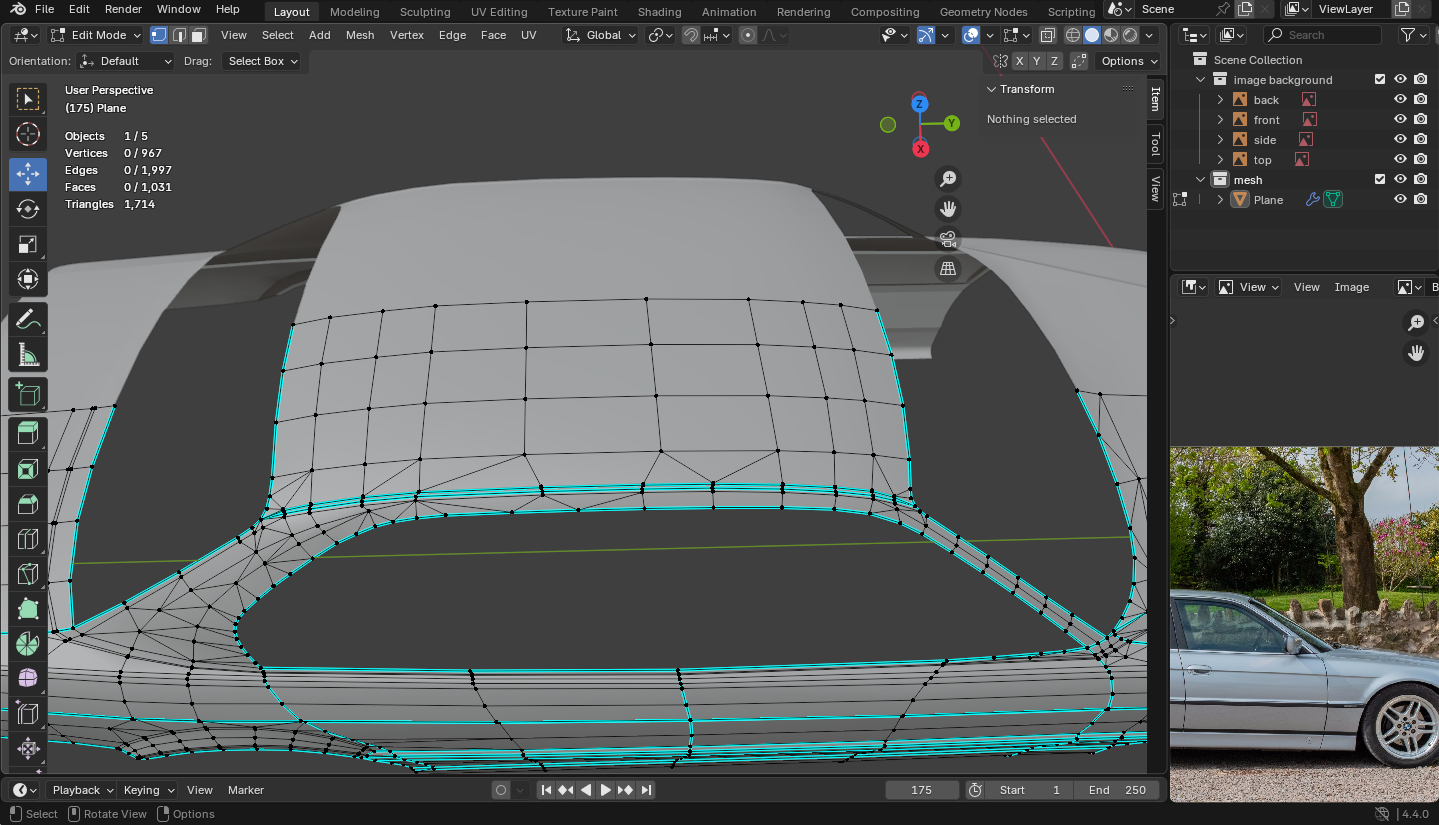Switch to the Sculpting workspace tab
The image size is (1439, 825).
click(x=425, y=12)
